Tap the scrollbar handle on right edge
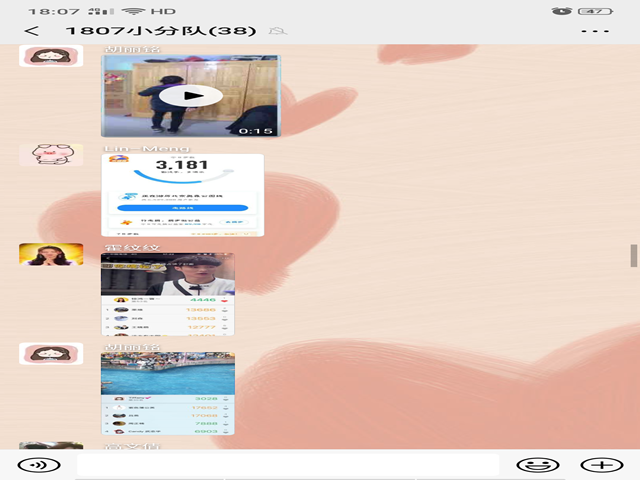 tap(634, 255)
